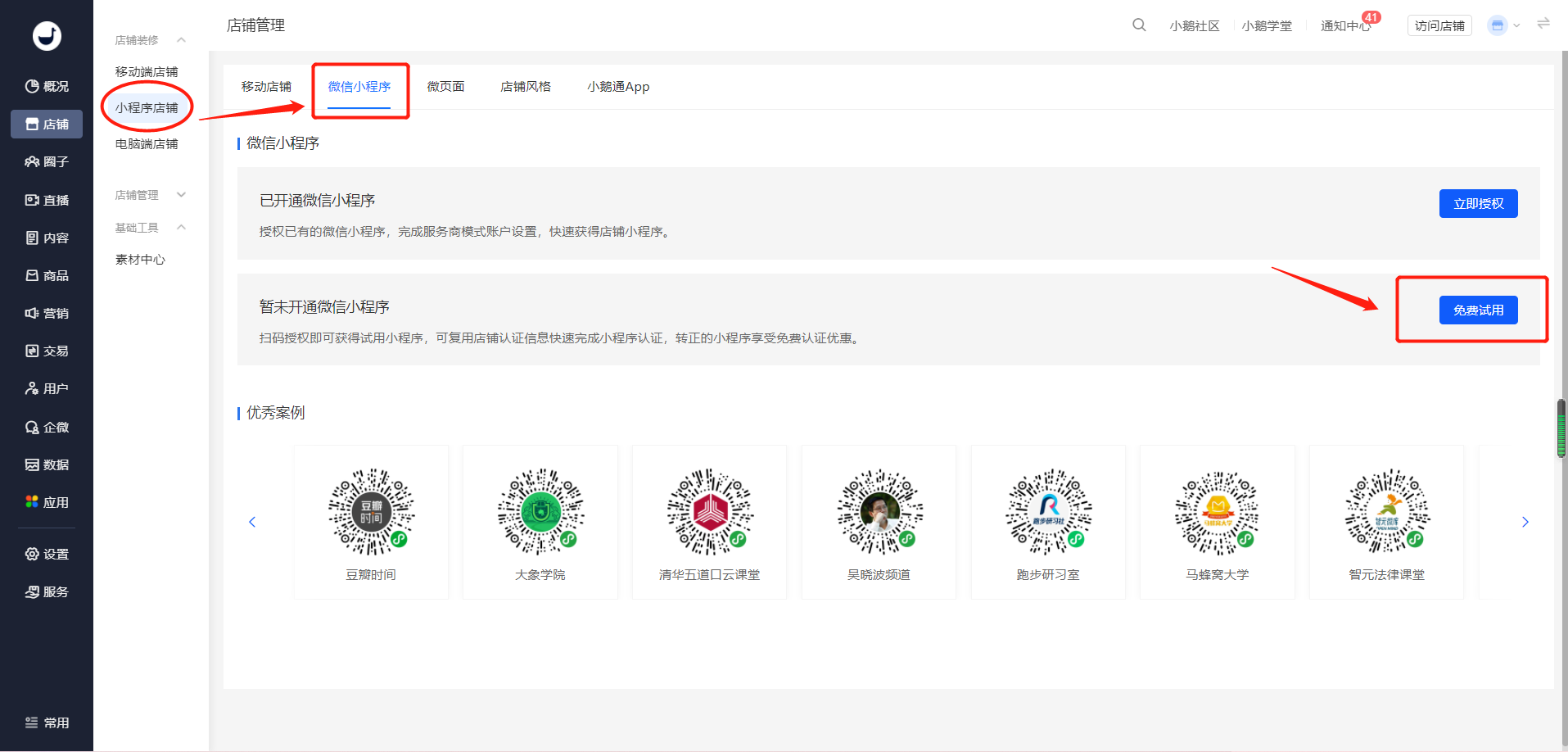The width and height of the screenshot is (1568, 752).
Task: Switch to 微页面 tab
Action: pyautogui.click(x=445, y=87)
